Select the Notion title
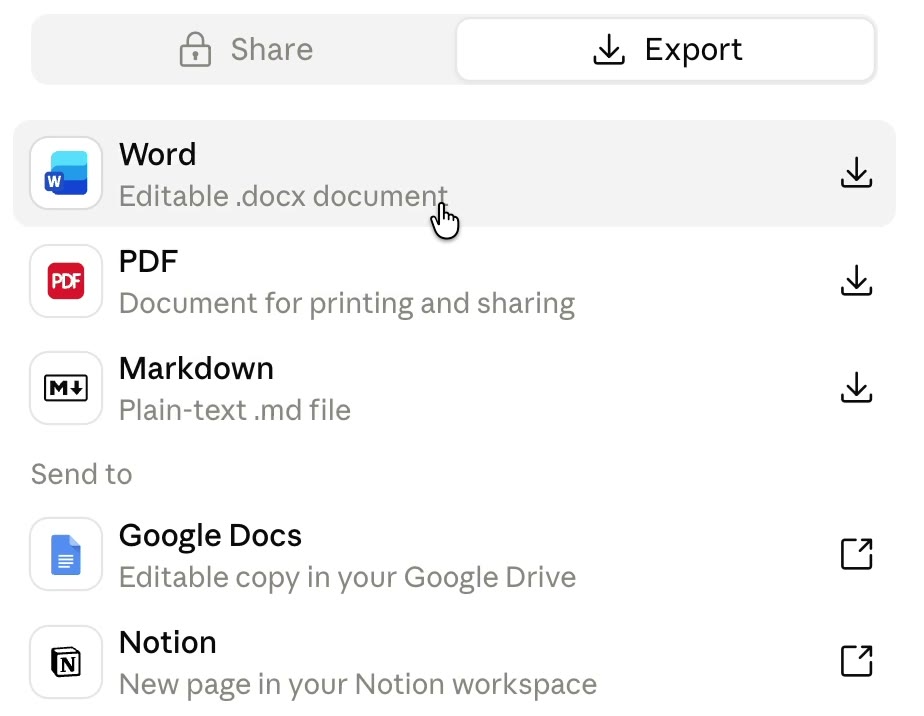Image resolution: width=924 pixels, height=716 pixels. pos(168,642)
